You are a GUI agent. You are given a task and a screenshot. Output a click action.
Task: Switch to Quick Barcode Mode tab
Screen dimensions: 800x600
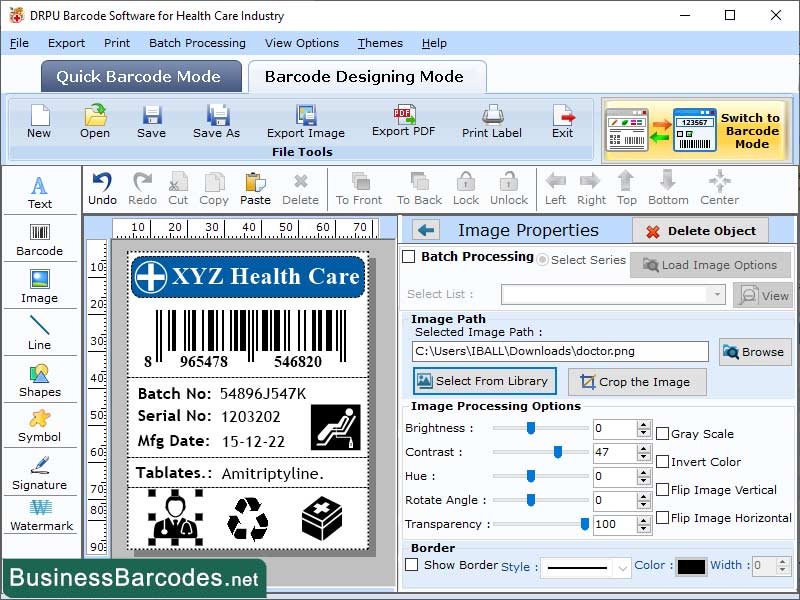140,77
